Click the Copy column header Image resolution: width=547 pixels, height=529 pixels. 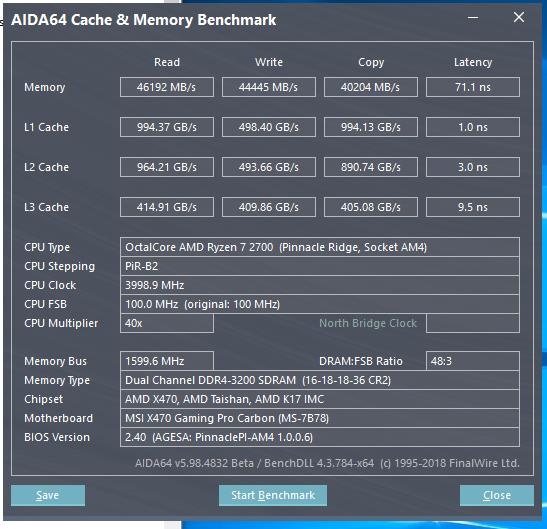pos(371,62)
